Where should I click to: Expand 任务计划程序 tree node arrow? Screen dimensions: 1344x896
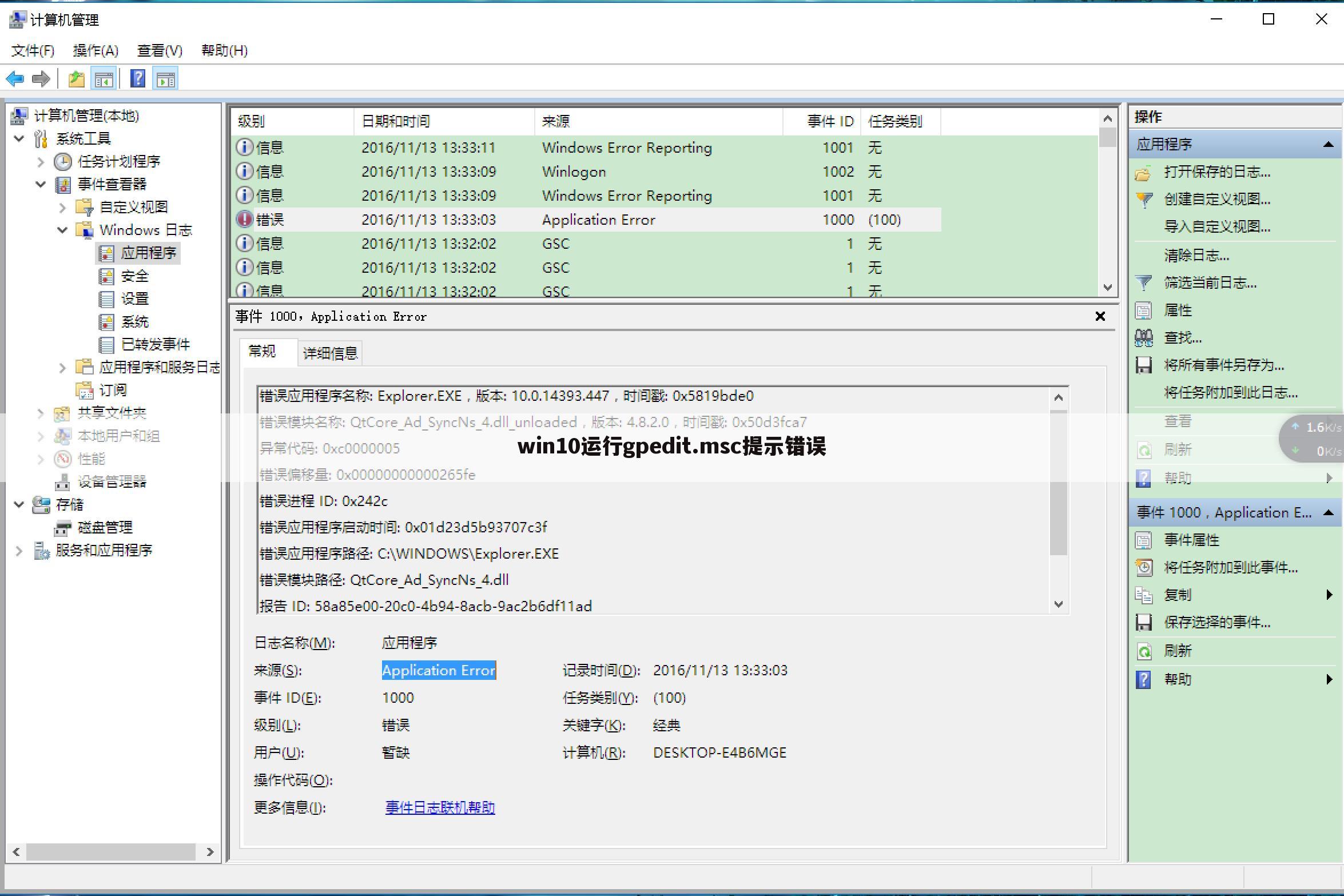(41, 162)
